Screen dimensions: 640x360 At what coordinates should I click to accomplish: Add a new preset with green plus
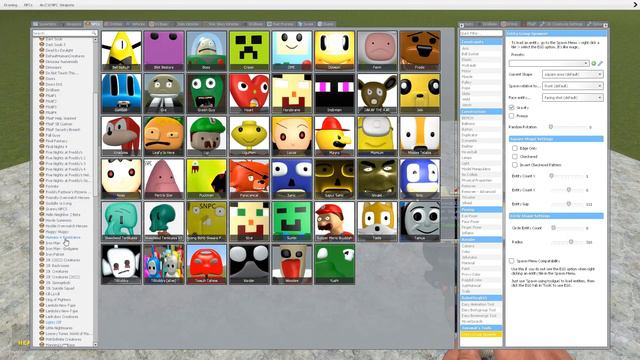click(x=594, y=63)
